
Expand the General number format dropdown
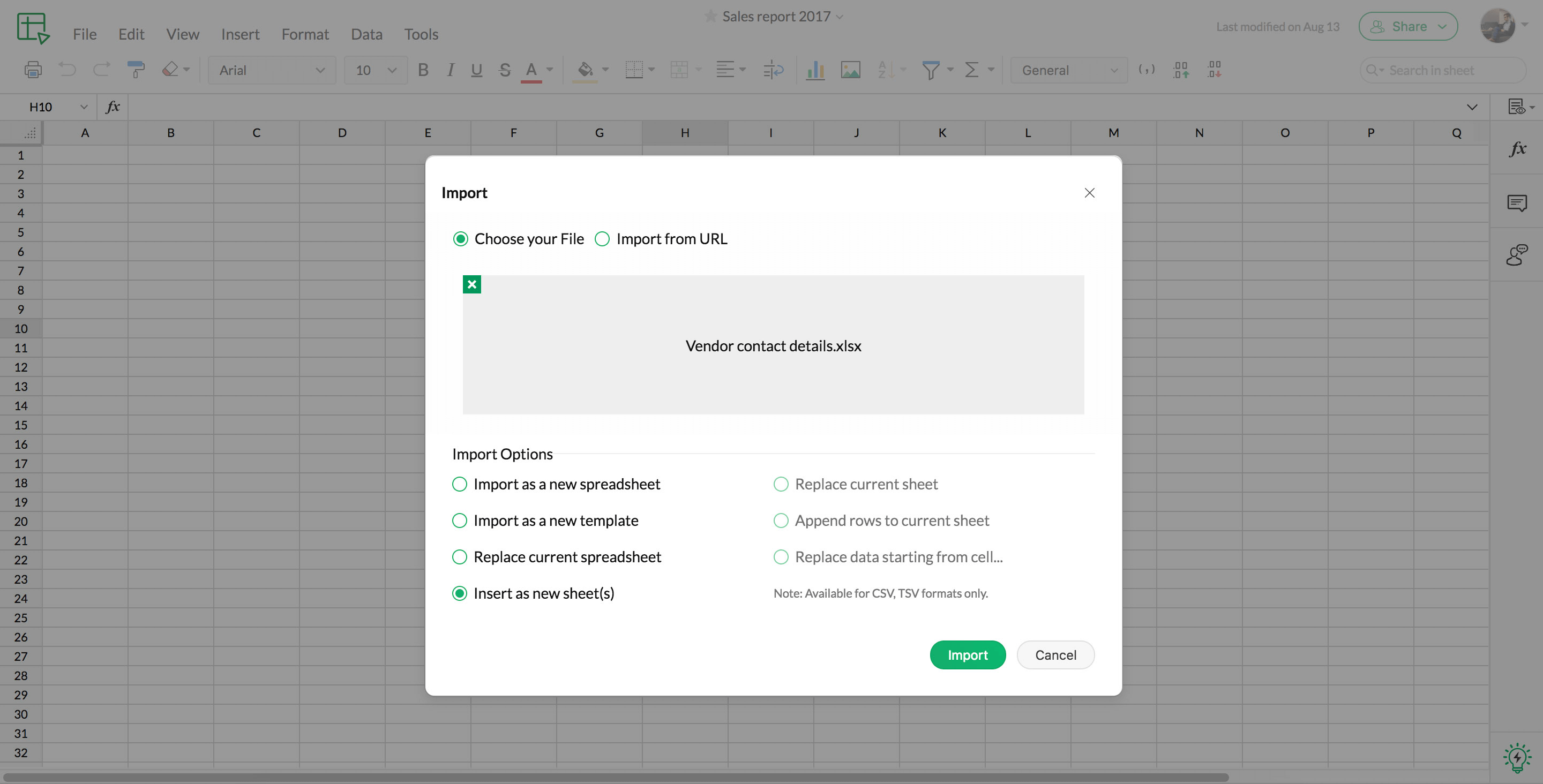(x=1069, y=70)
